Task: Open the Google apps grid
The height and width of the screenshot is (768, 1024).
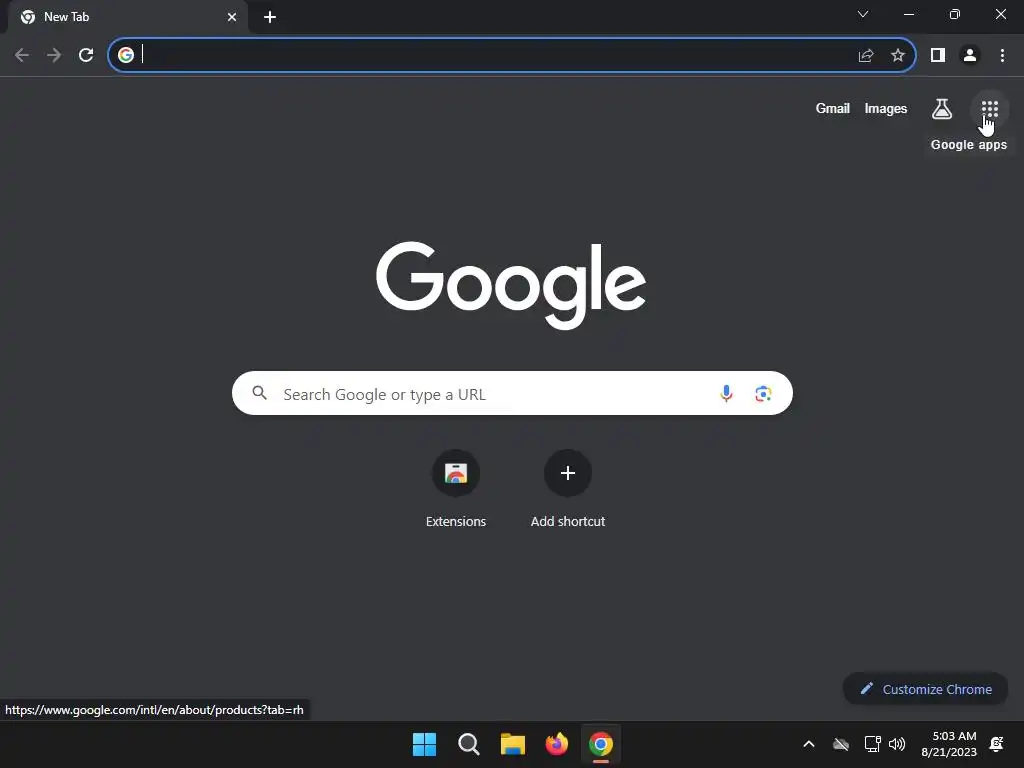Action: point(989,109)
